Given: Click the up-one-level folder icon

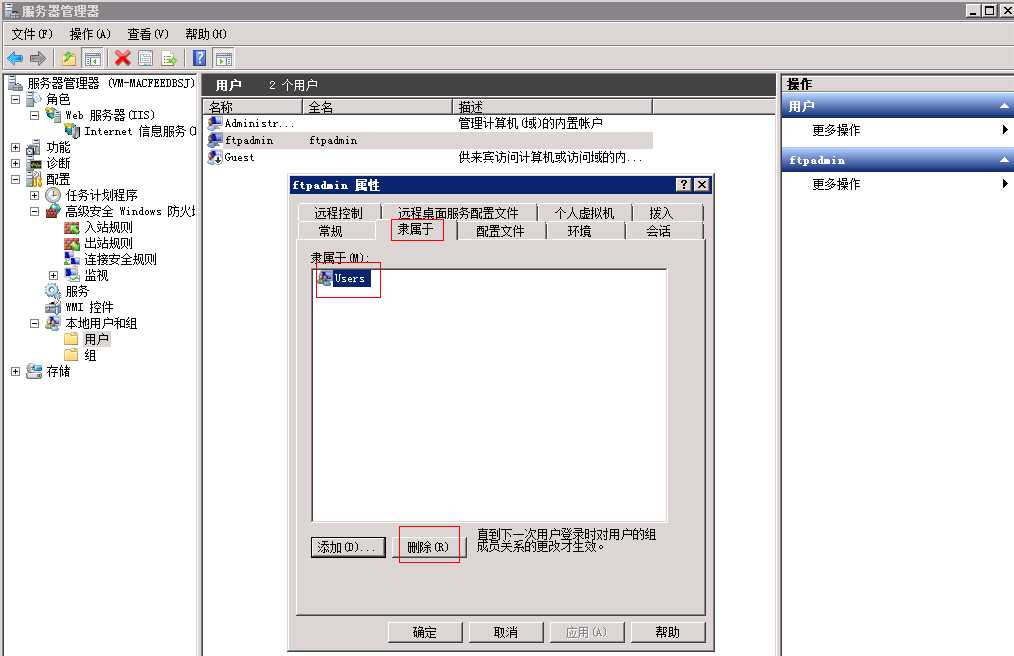Looking at the screenshot, I should (x=69, y=59).
